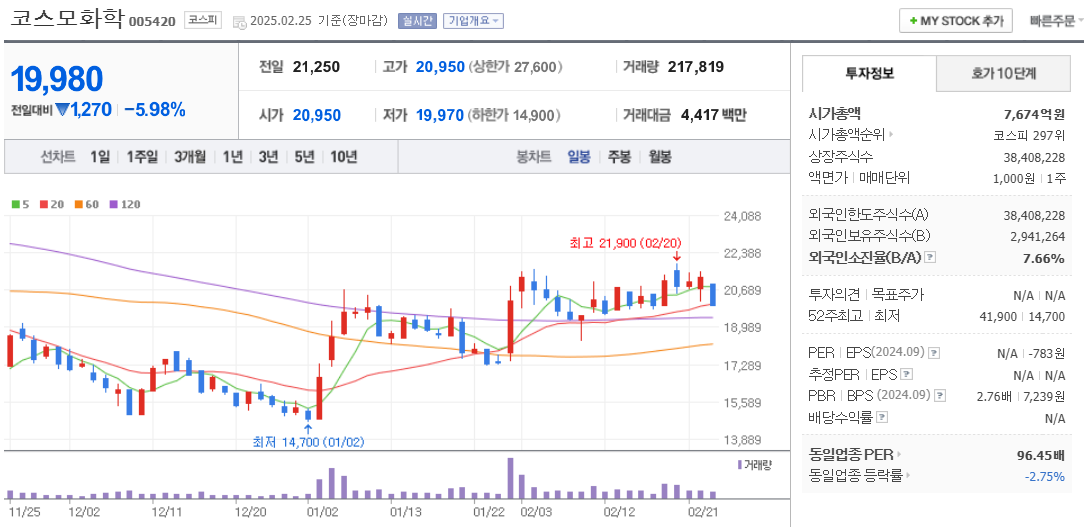Select the 3개월 line chart period
The width and height of the screenshot is (1088, 527).
(x=190, y=157)
